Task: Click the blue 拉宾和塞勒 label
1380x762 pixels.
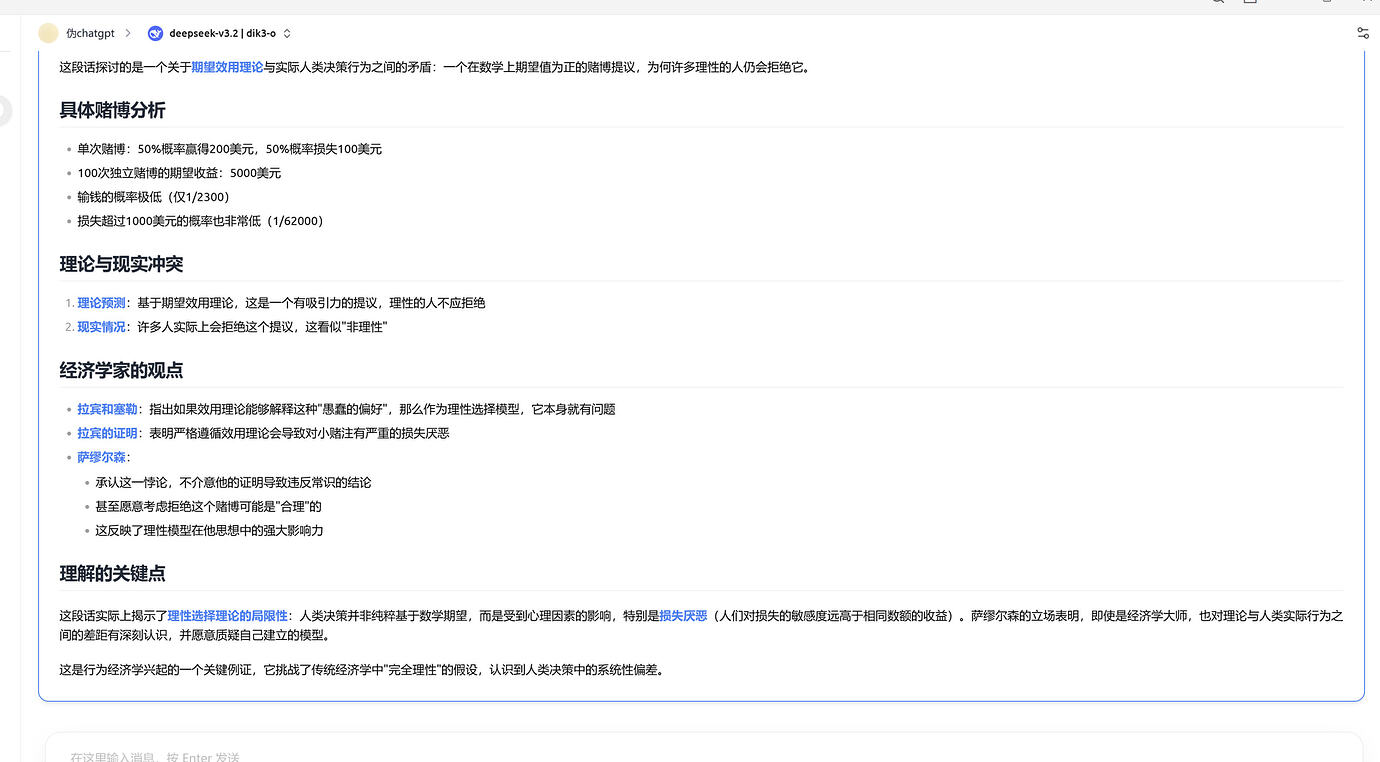Action: pyautogui.click(x=107, y=409)
